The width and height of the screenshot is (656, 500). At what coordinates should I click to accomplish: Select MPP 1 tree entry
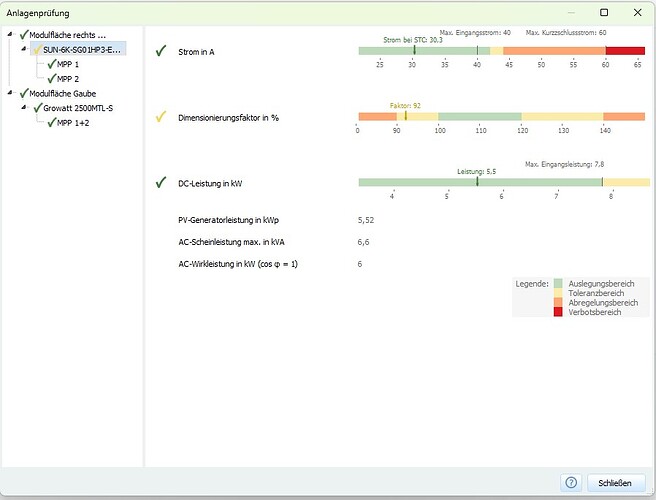click(68, 64)
